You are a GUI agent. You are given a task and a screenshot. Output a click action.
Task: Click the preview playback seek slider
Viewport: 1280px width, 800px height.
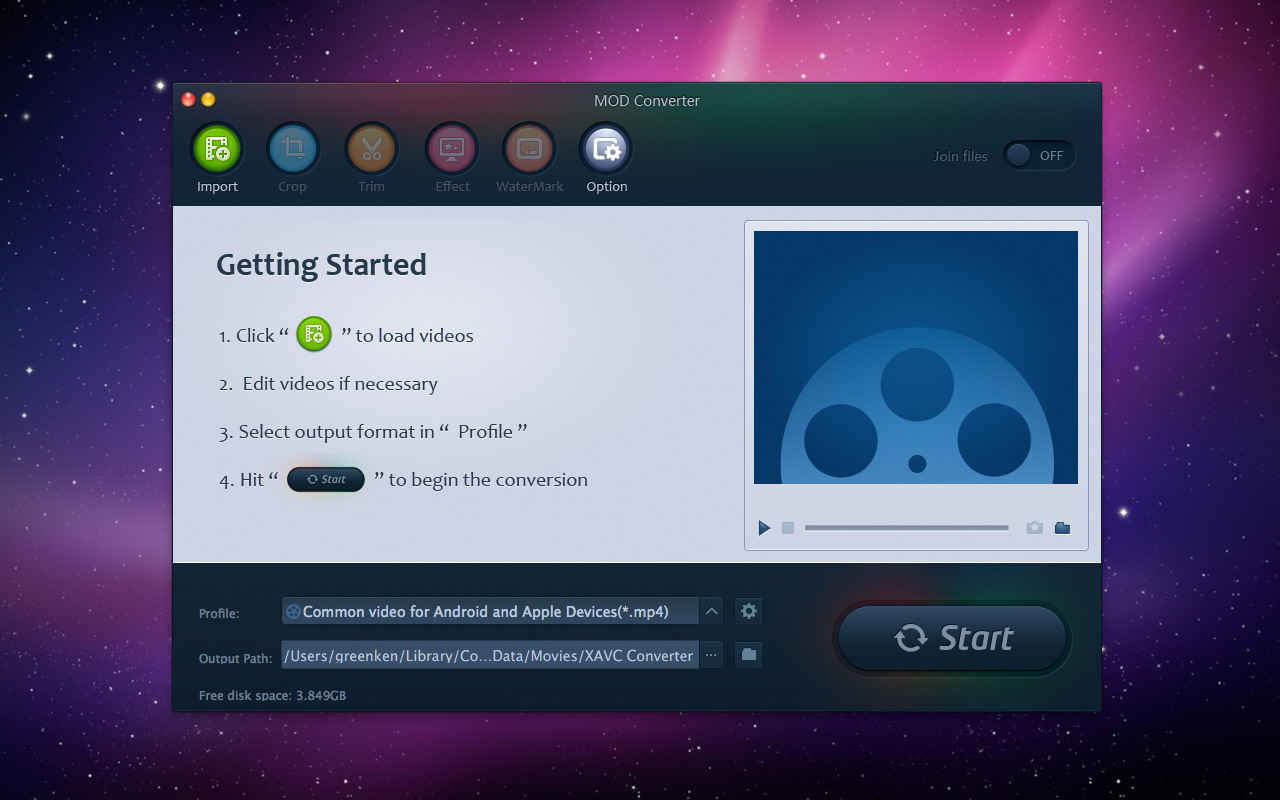tap(906, 527)
